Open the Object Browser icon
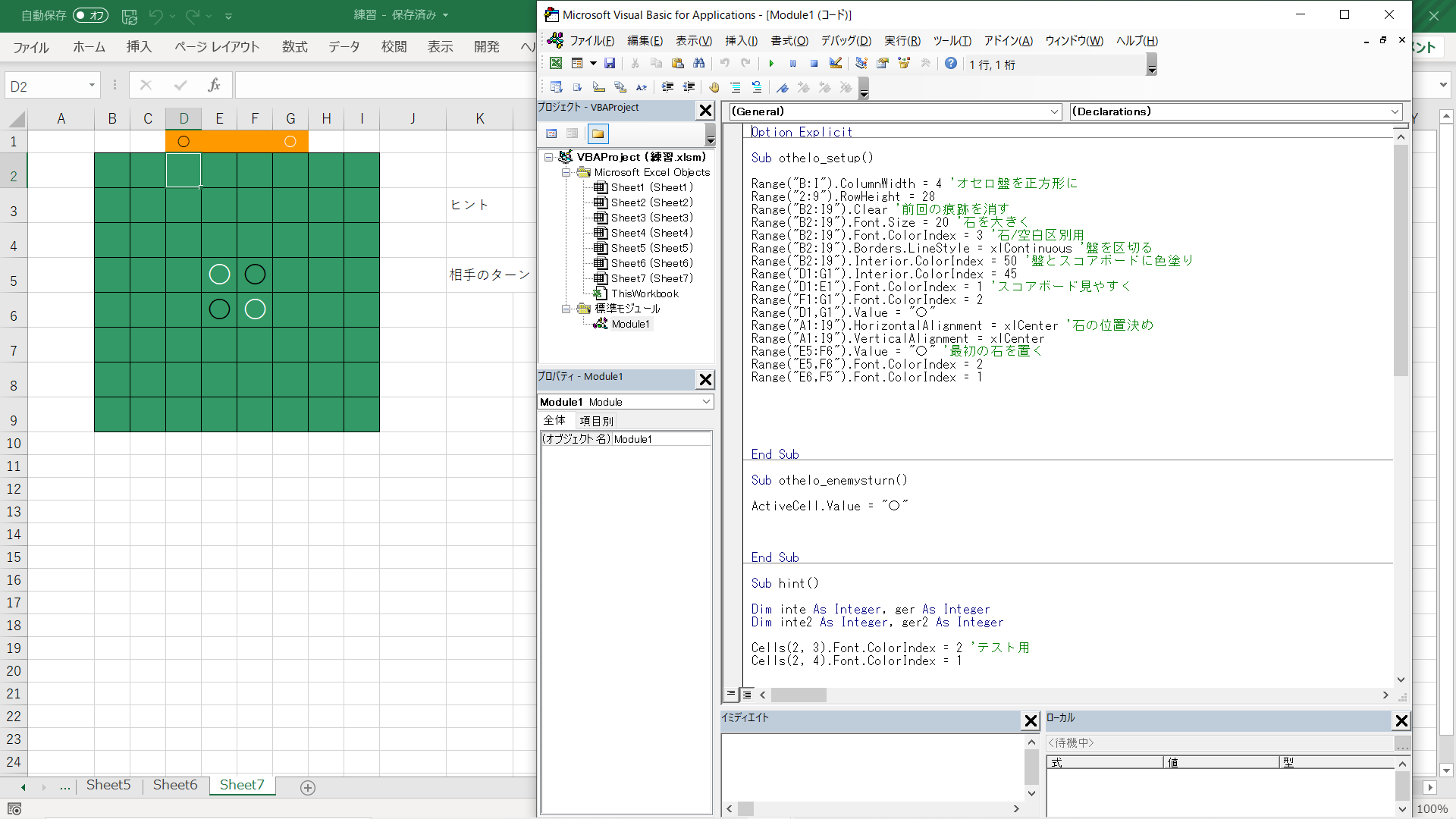This screenshot has height=819, width=1456. 904,64
